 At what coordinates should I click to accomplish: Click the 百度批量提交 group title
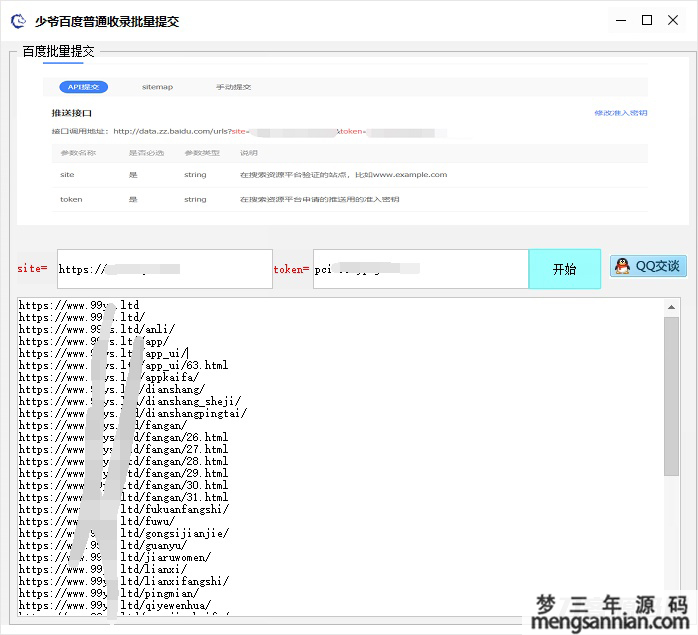pos(58,52)
